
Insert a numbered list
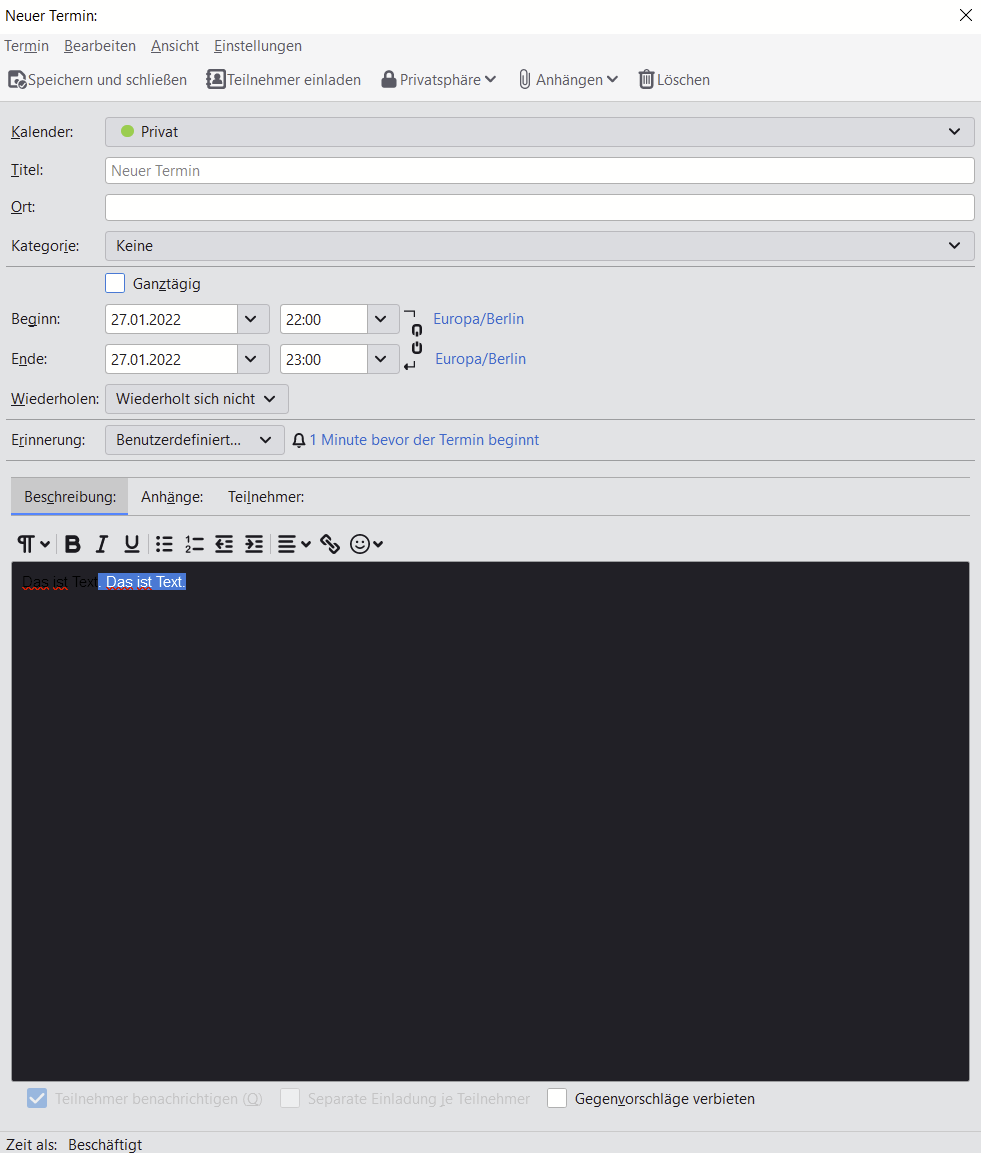194,544
